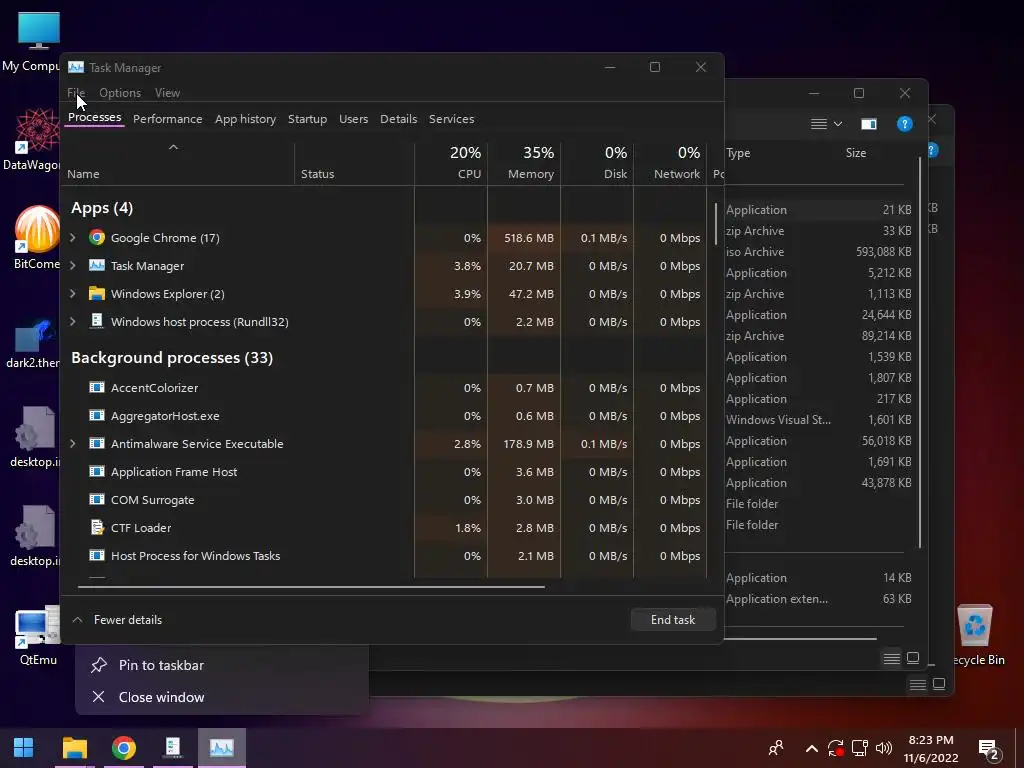Choose Close window in jump list
1024x768 pixels.
[222, 697]
